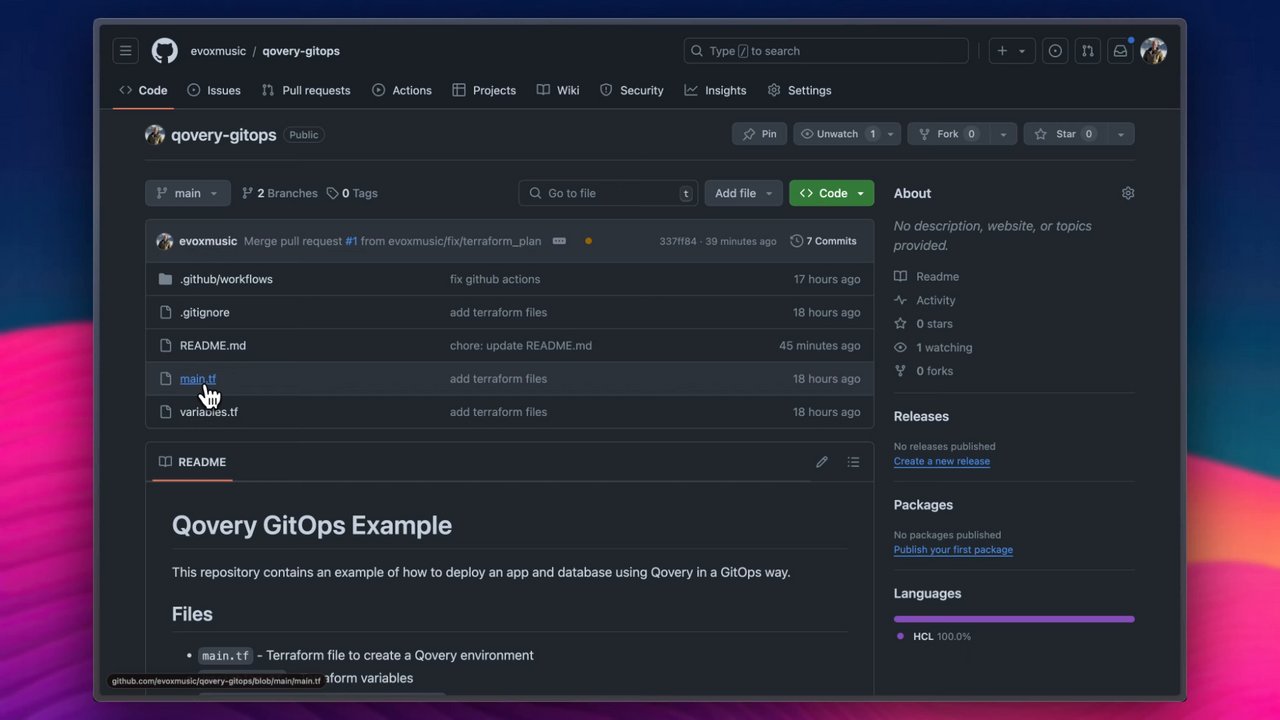Screen dimensions: 1280x720
Task: Switch branch with main dropdown
Action: tap(188, 193)
